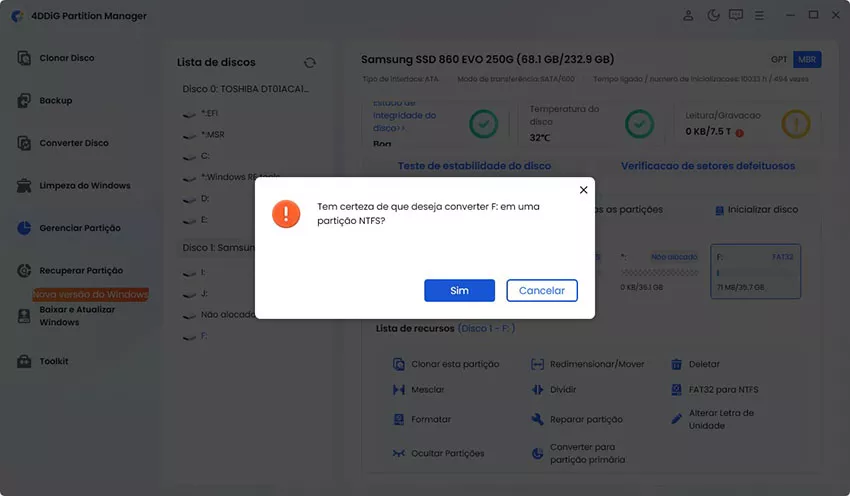Select the D: partition in the list
This screenshot has height=496, width=850.
pos(205,198)
